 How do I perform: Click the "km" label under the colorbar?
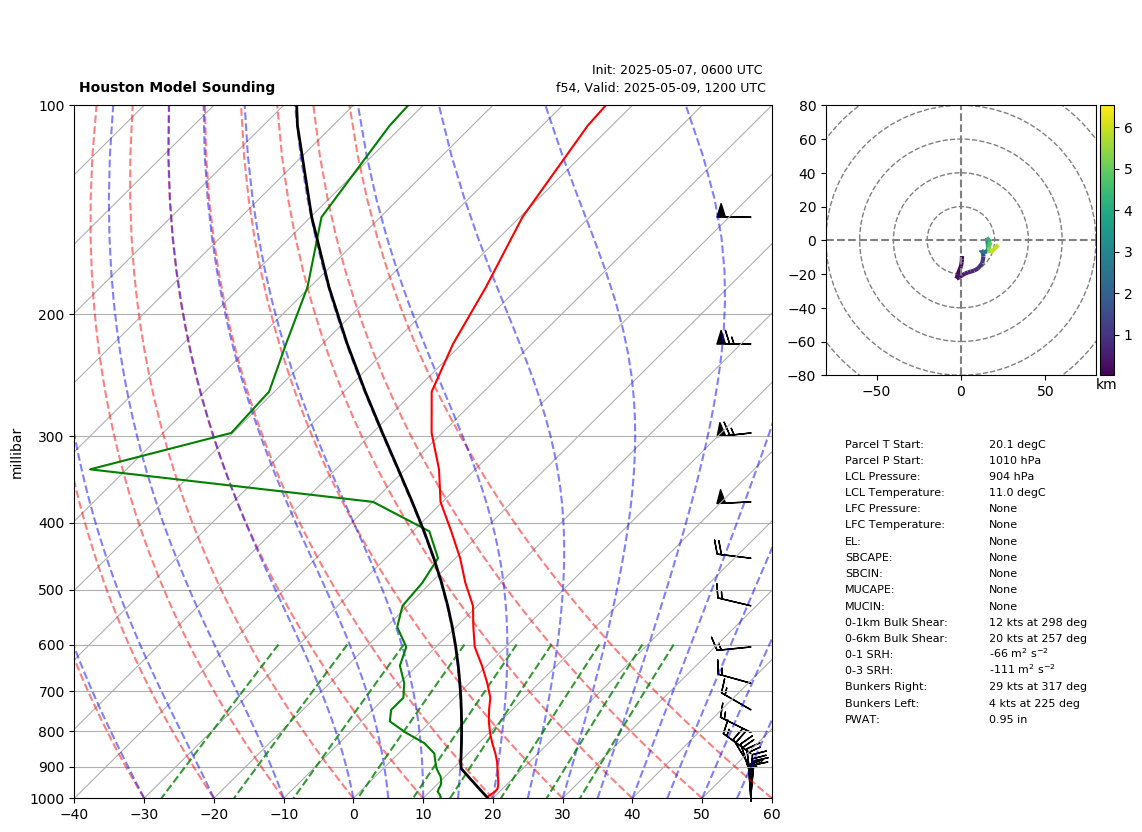(x=1106, y=384)
